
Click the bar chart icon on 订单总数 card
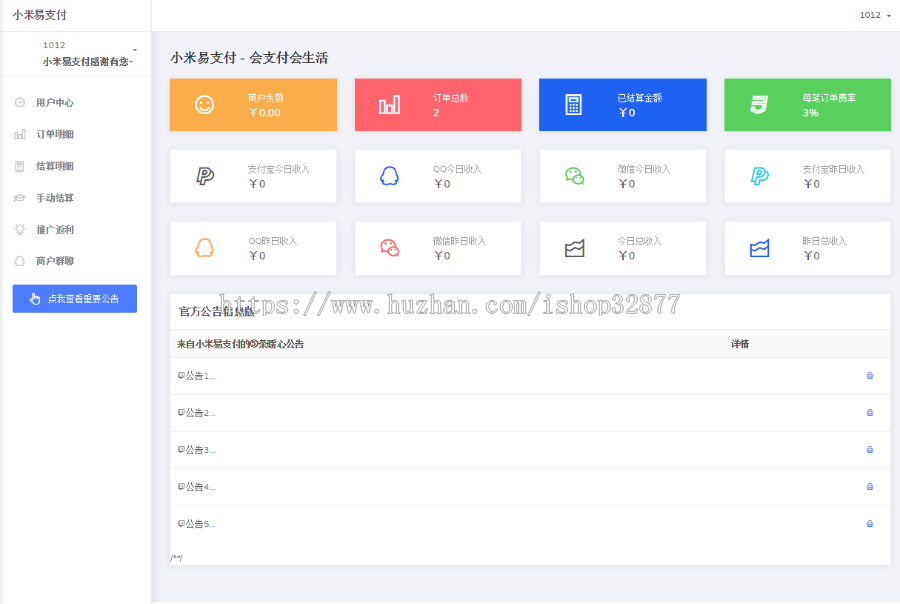pos(389,104)
